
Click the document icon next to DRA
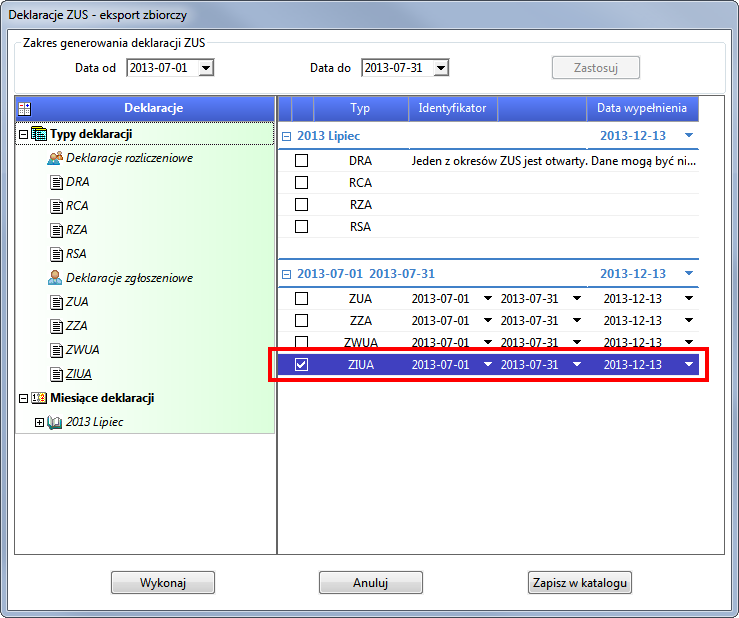[56, 182]
